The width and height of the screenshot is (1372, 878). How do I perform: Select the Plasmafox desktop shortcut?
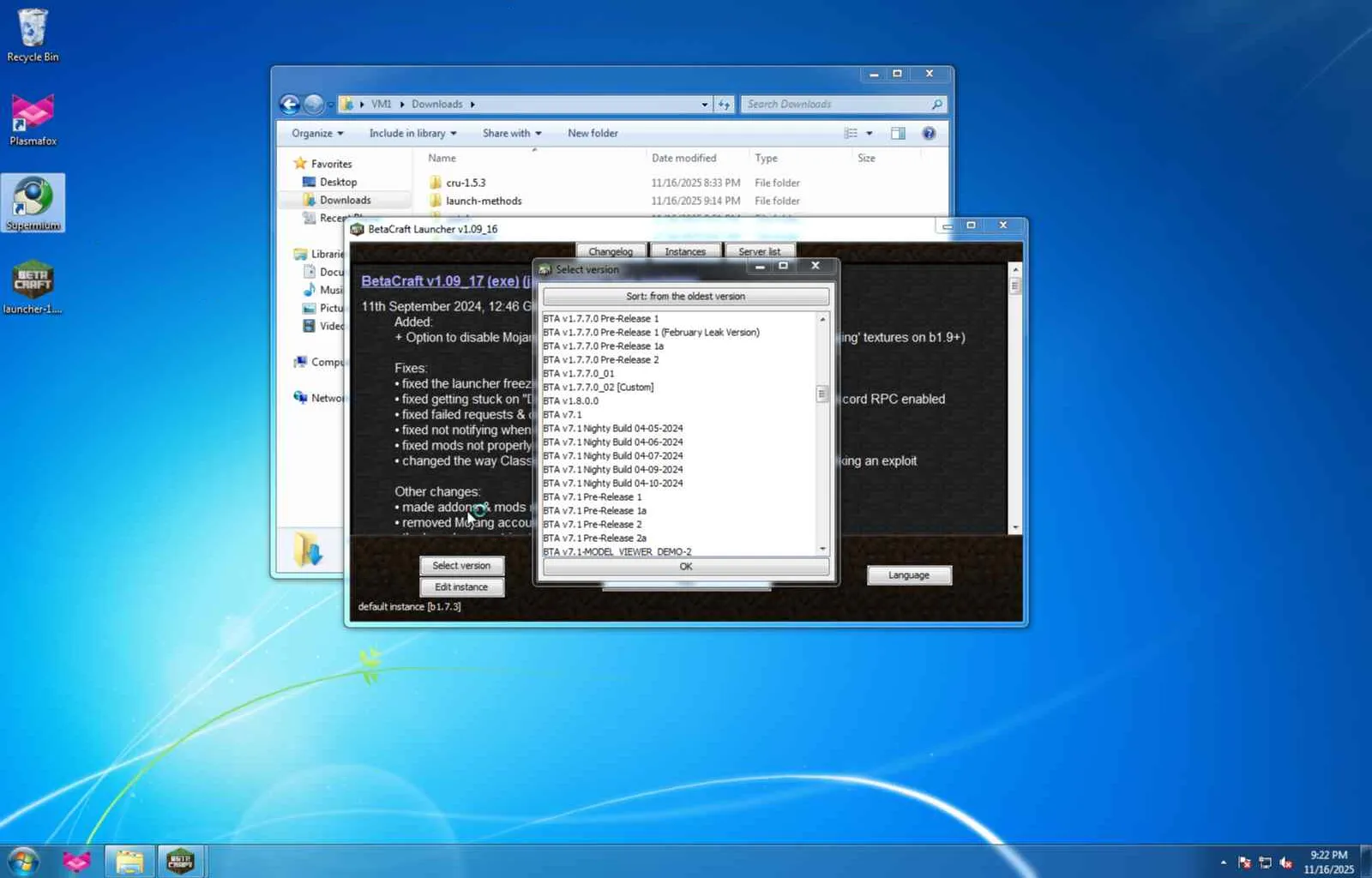pos(33,120)
